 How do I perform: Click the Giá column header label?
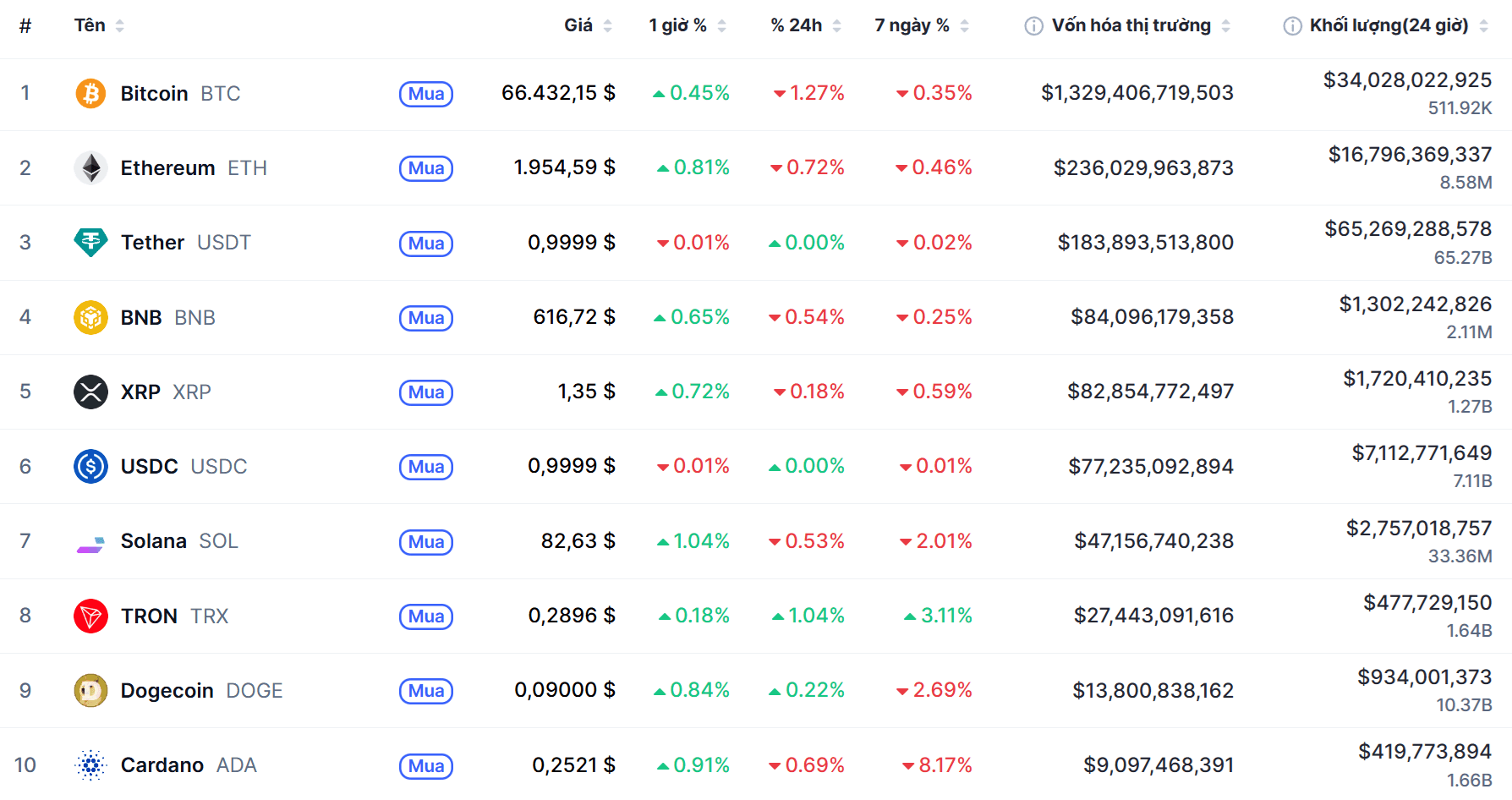click(578, 25)
